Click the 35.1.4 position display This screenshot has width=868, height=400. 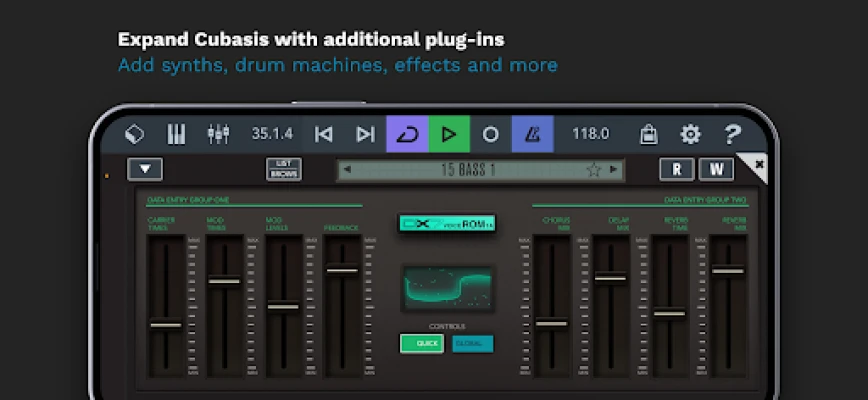[272, 134]
